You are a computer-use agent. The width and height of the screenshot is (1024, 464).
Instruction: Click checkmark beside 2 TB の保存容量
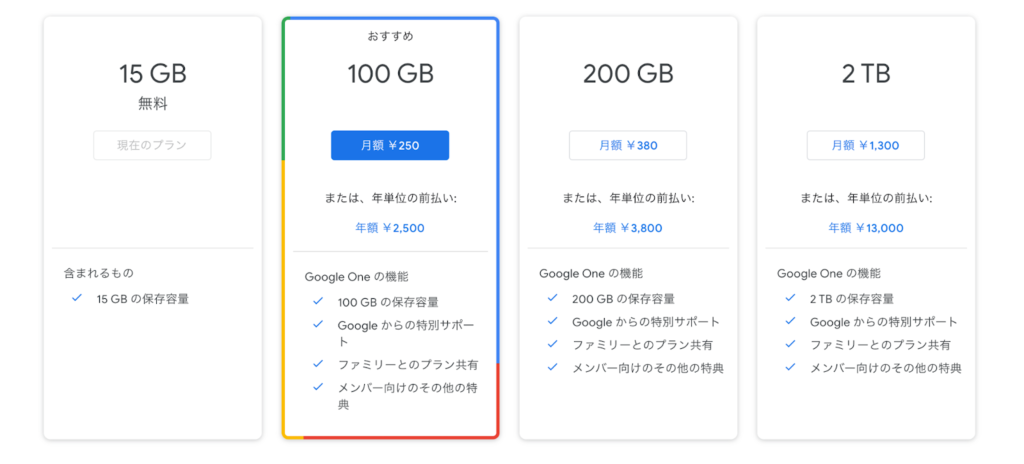(x=790, y=297)
